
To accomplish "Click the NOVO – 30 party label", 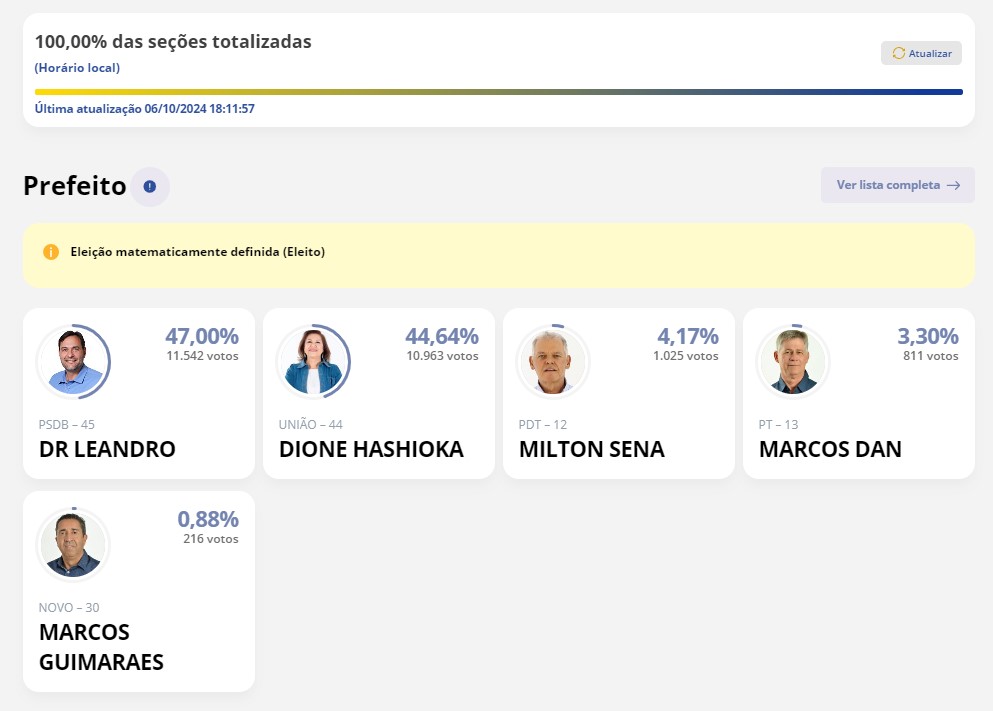I will tap(69, 607).
